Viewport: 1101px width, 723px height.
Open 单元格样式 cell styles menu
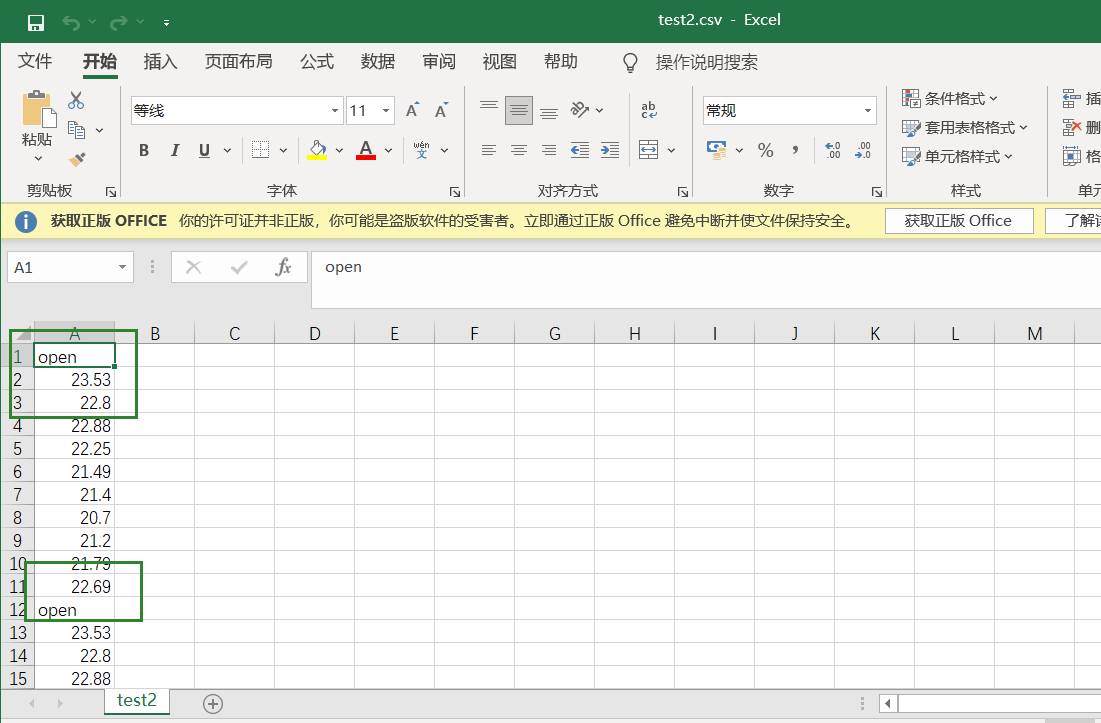click(958, 157)
